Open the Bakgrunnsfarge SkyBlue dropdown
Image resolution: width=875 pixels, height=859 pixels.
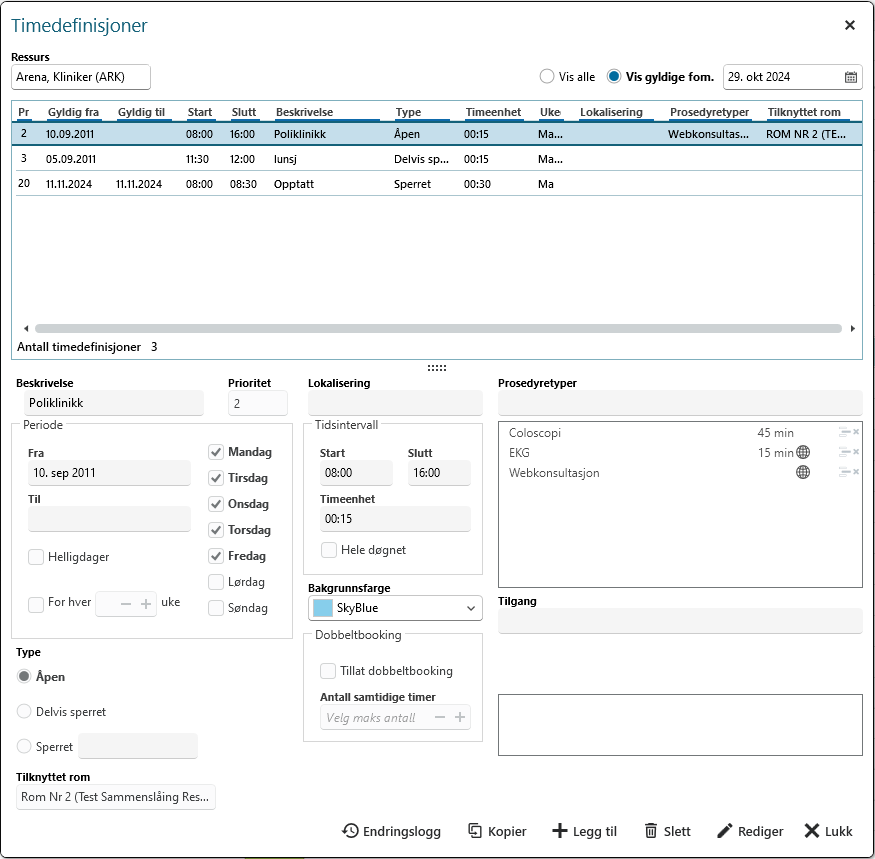pyautogui.click(x=472, y=608)
